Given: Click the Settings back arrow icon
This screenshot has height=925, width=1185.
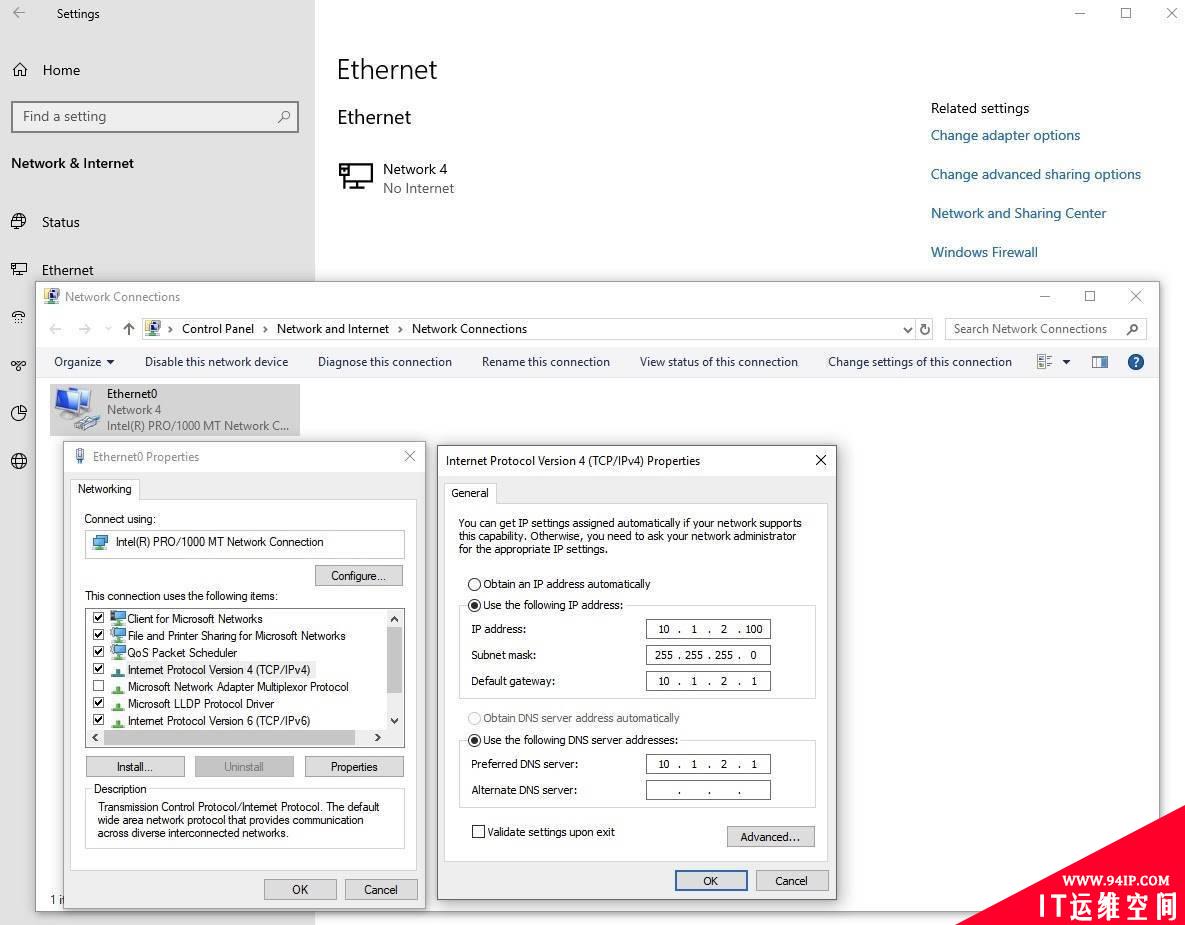Looking at the screenshot, I should pyautogui.click(x=19, y=13).
